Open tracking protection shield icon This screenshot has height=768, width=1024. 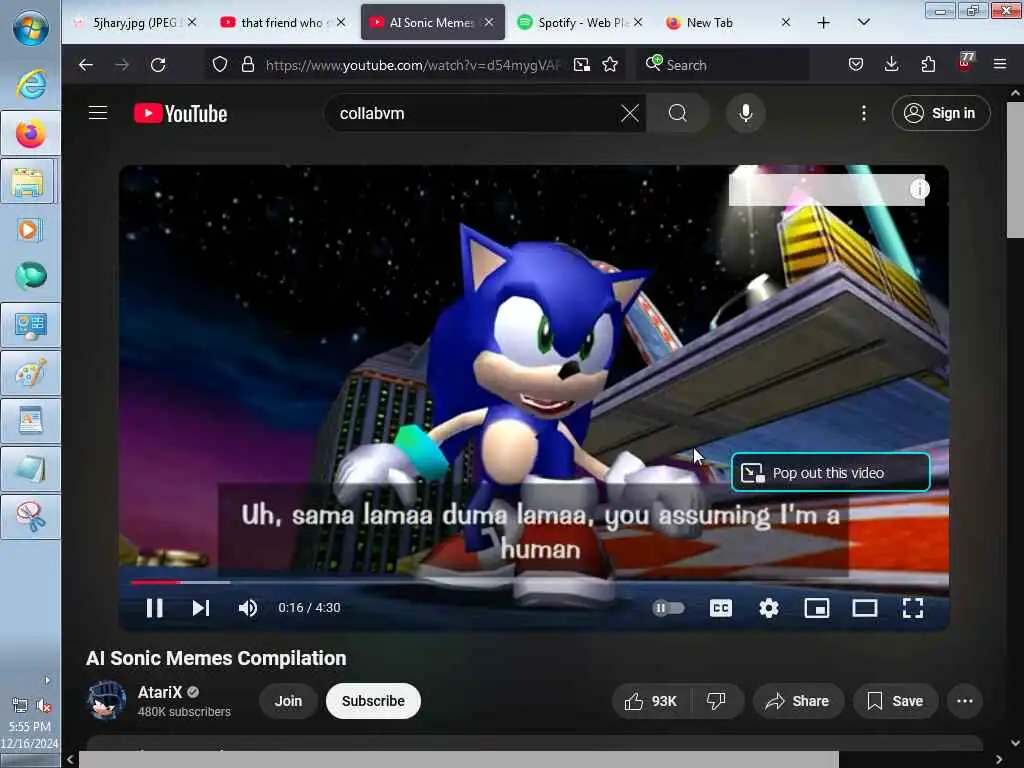pos(220,65)
